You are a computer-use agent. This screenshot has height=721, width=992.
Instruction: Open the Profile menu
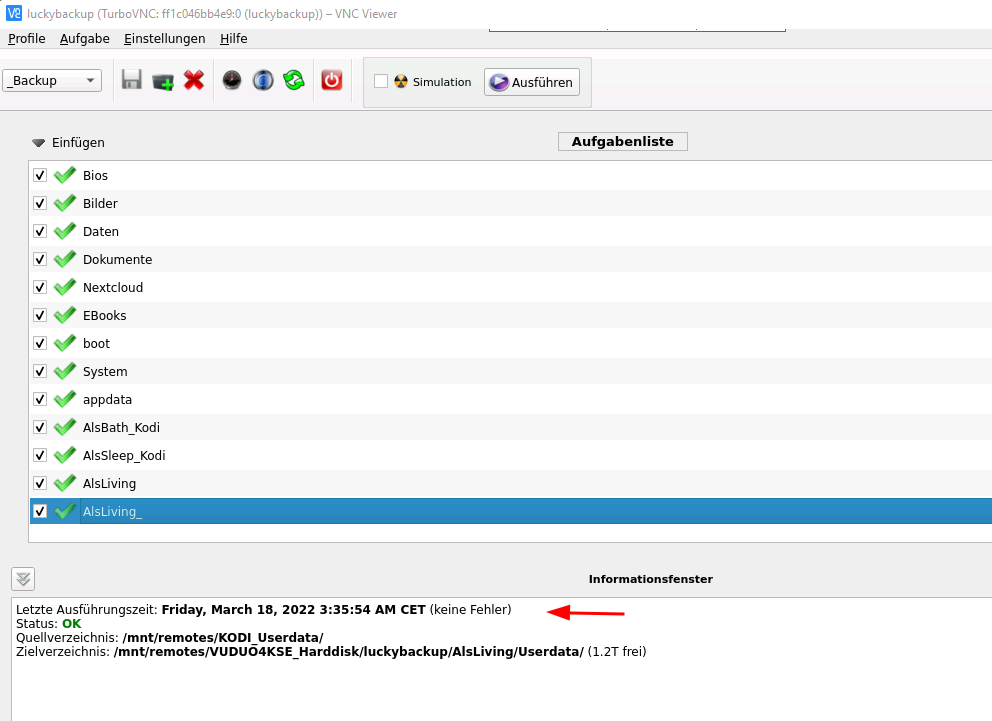pos(27,39)
